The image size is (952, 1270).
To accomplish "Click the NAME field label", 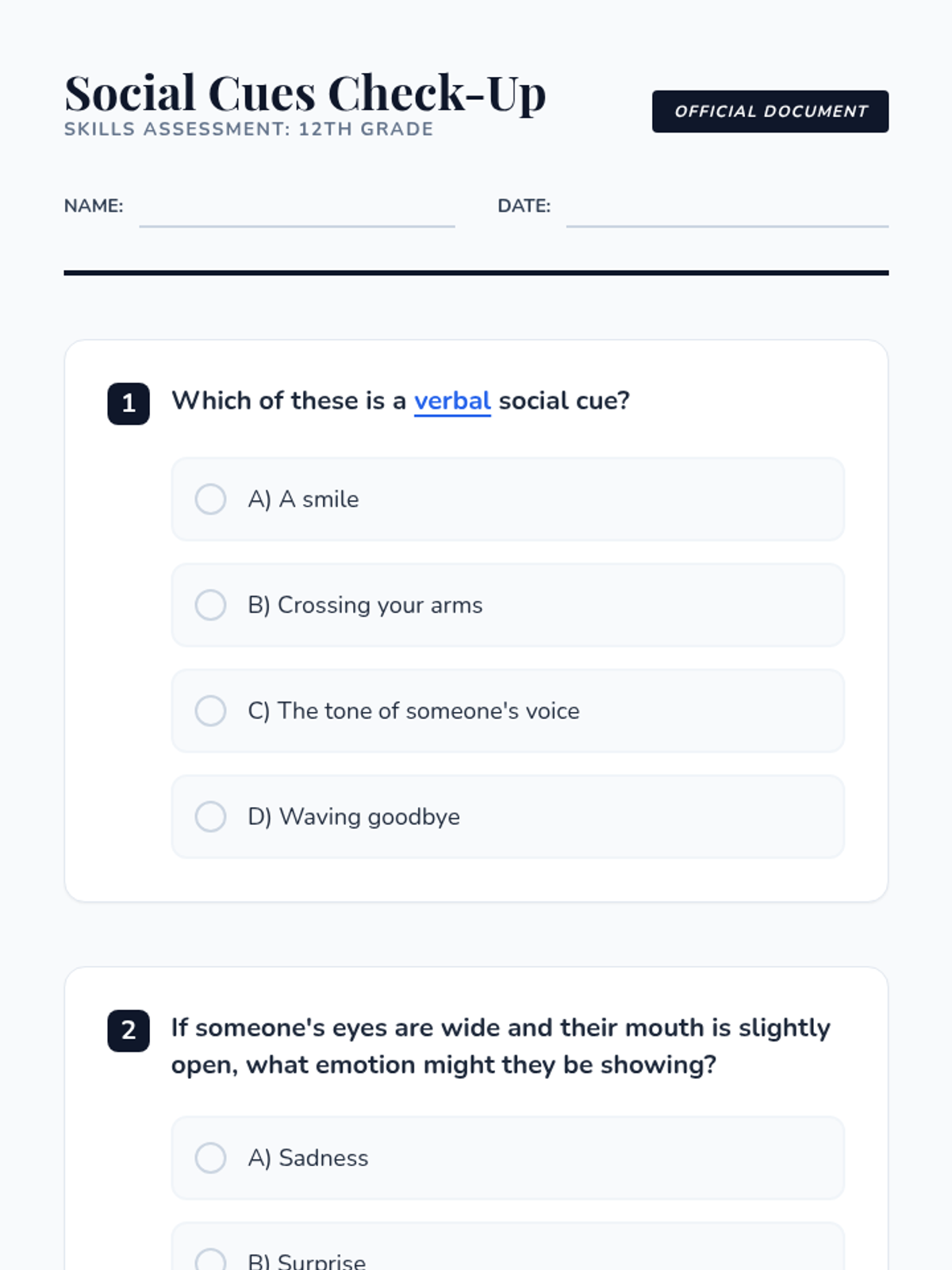I will 94,206.
